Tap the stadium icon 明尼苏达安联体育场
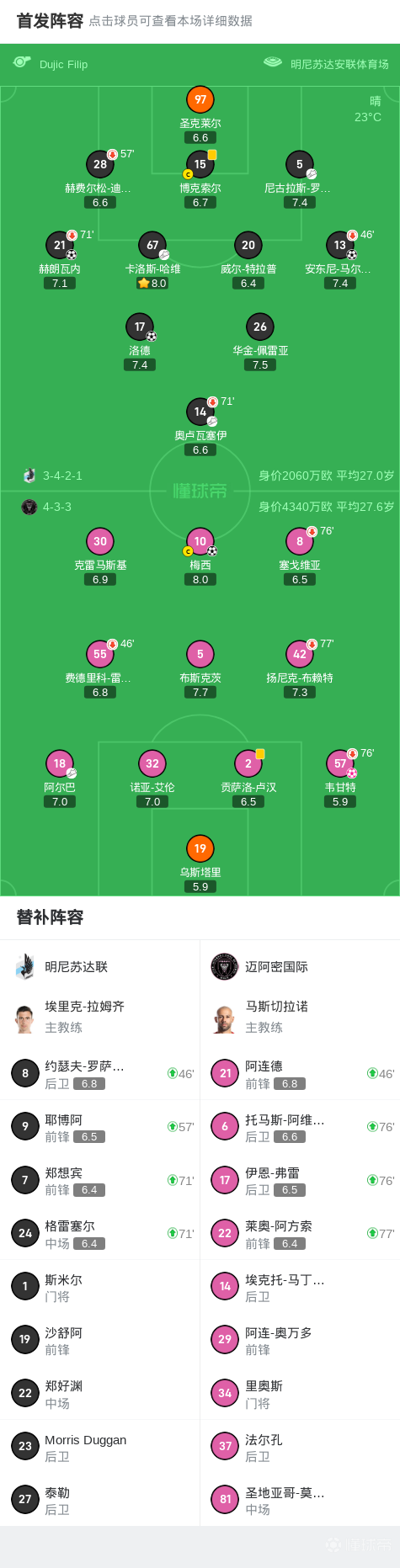The width and height of the screenshot is (400, 1568). point(272,62)
